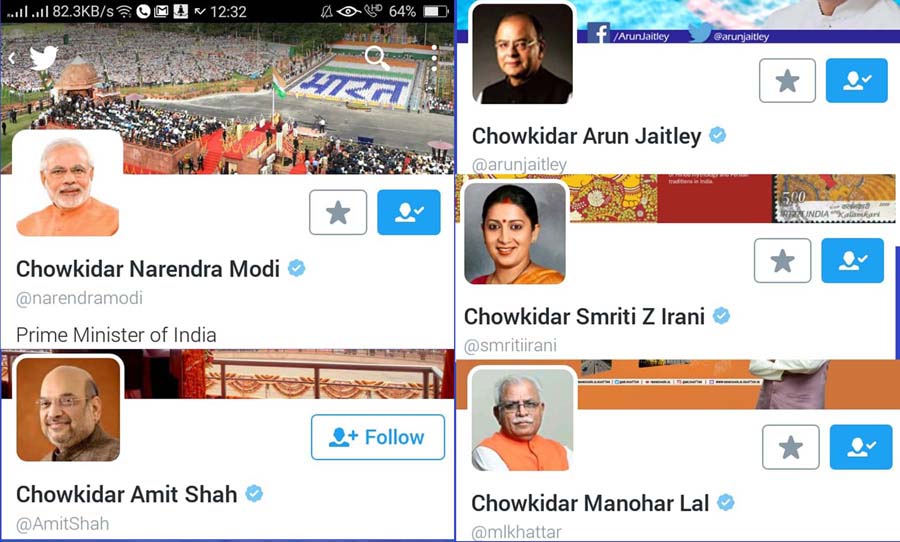Unfollow Chowkidar Manohar Lal via following button

tap(861, 447)
